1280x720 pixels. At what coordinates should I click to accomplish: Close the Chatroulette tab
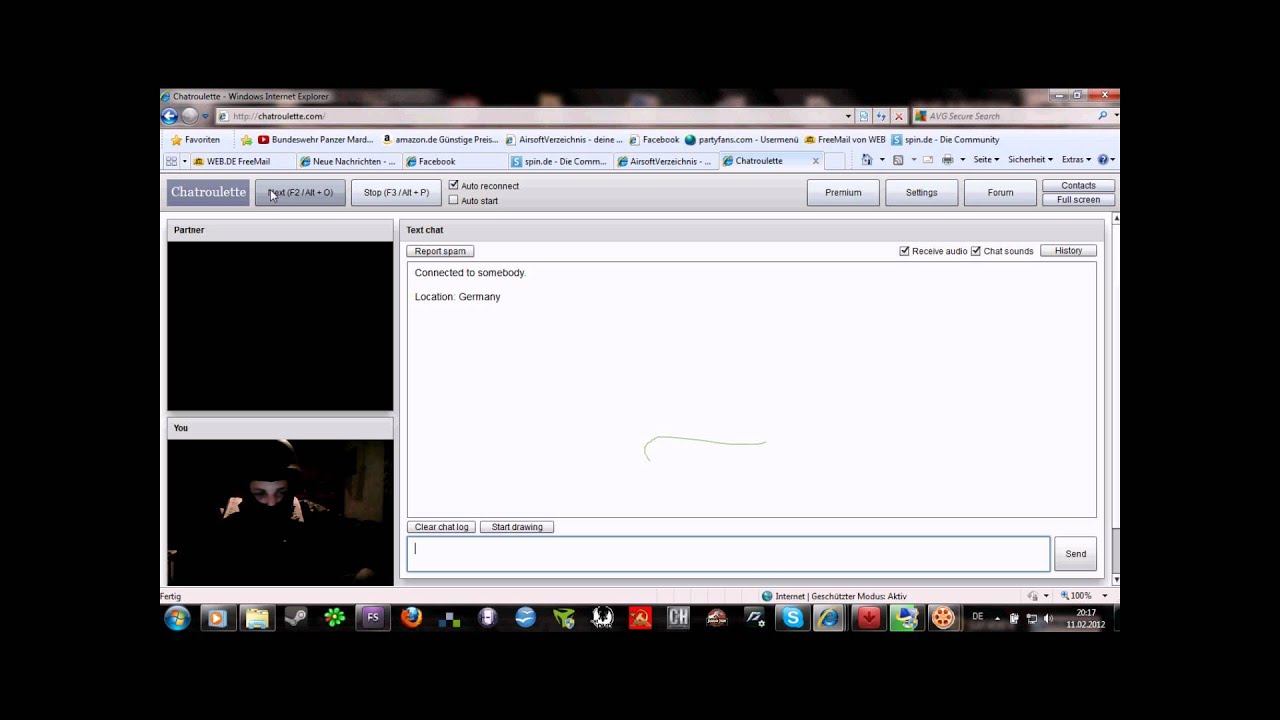click(x=815, y=161)
